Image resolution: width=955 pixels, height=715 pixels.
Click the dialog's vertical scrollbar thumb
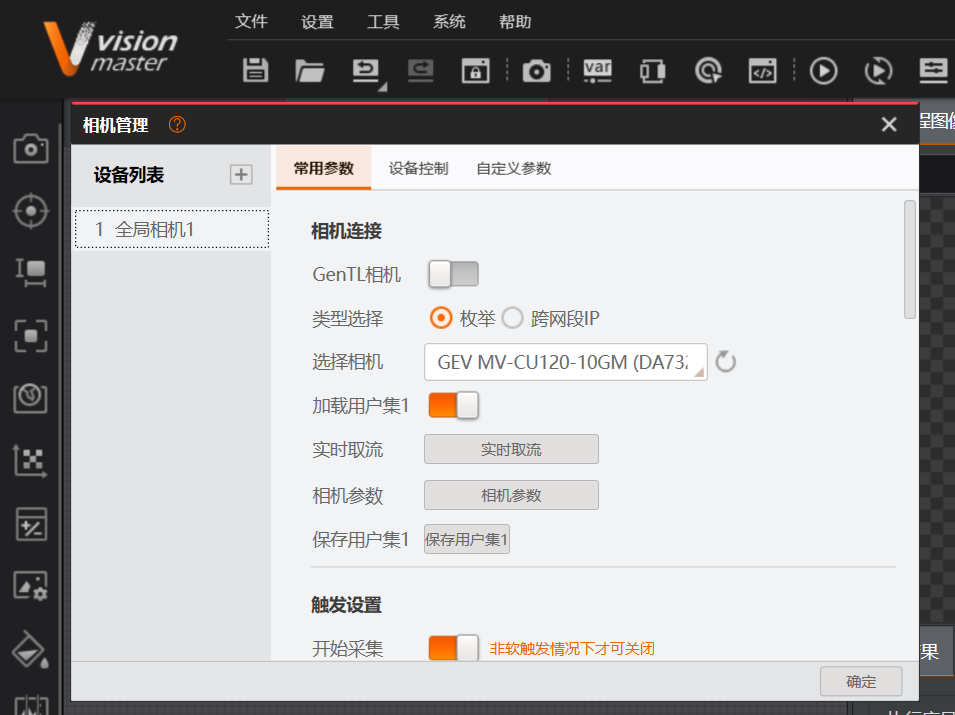point(910,259)
